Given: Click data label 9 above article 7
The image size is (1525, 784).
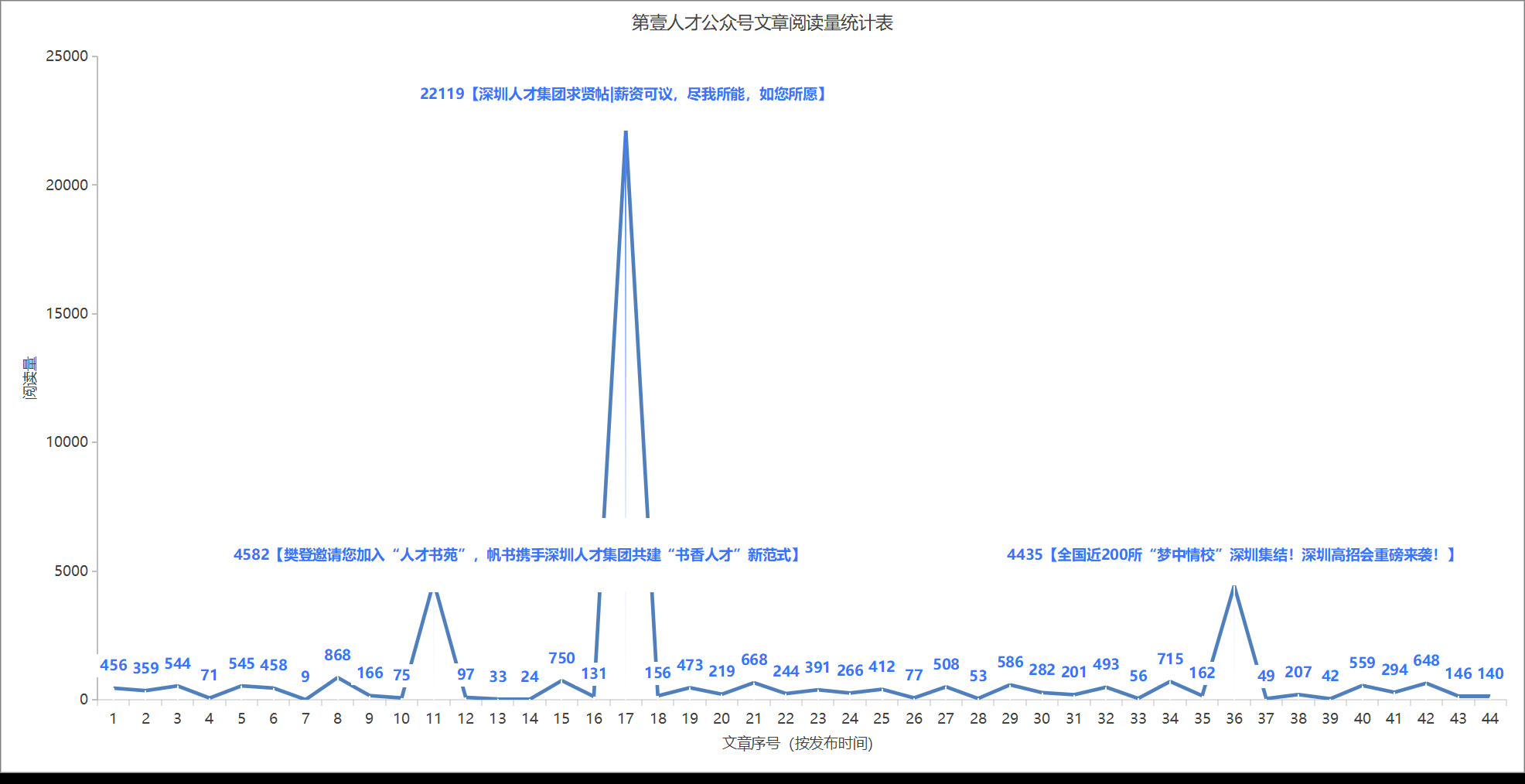Looking at the screenshot, I should pyautogui.click(x=305, y=677).
